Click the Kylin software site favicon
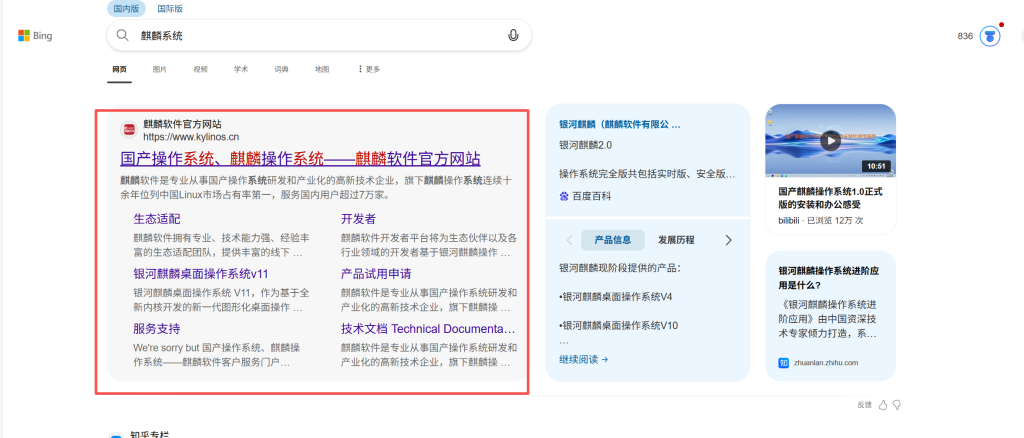The width and height of the screenshot is (1024, 438). click(129, 130)
